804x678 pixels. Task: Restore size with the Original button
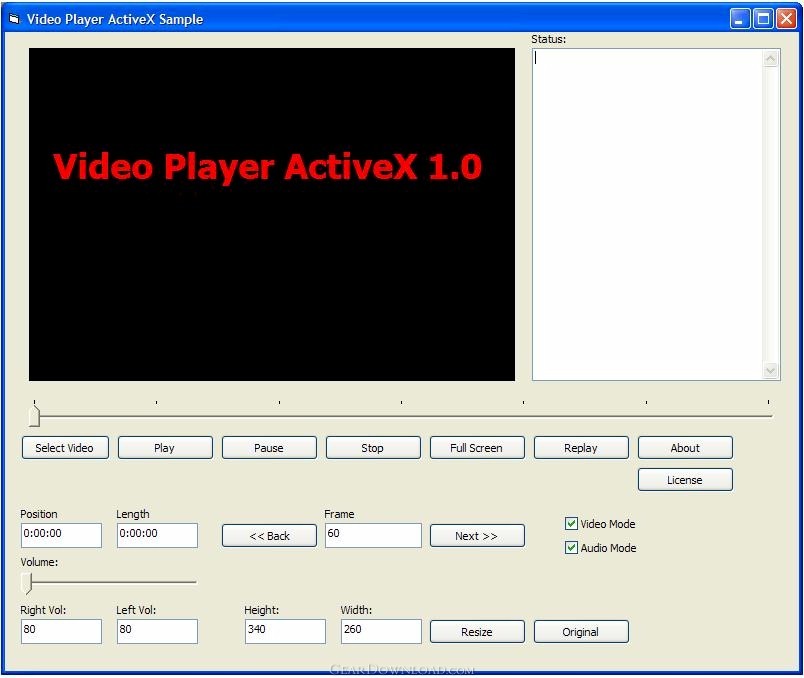[x=581, y=632]
